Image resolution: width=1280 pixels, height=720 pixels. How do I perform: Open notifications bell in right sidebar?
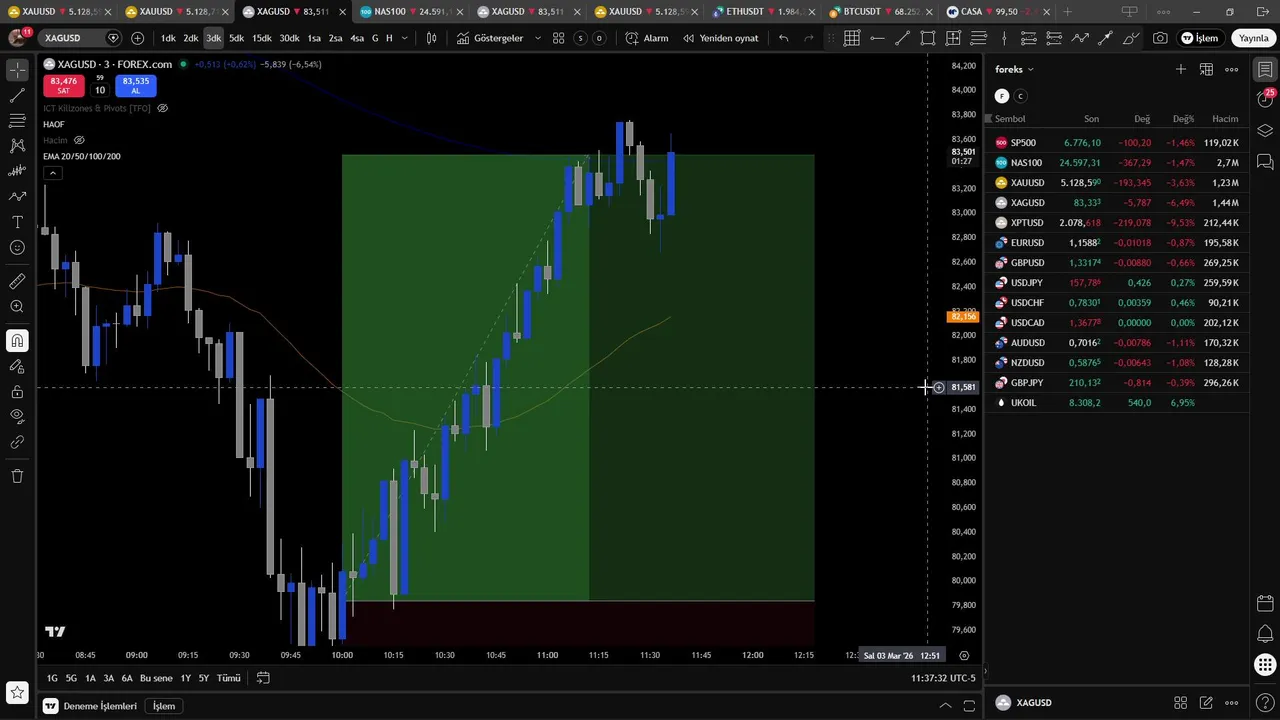pos(1265,634)
